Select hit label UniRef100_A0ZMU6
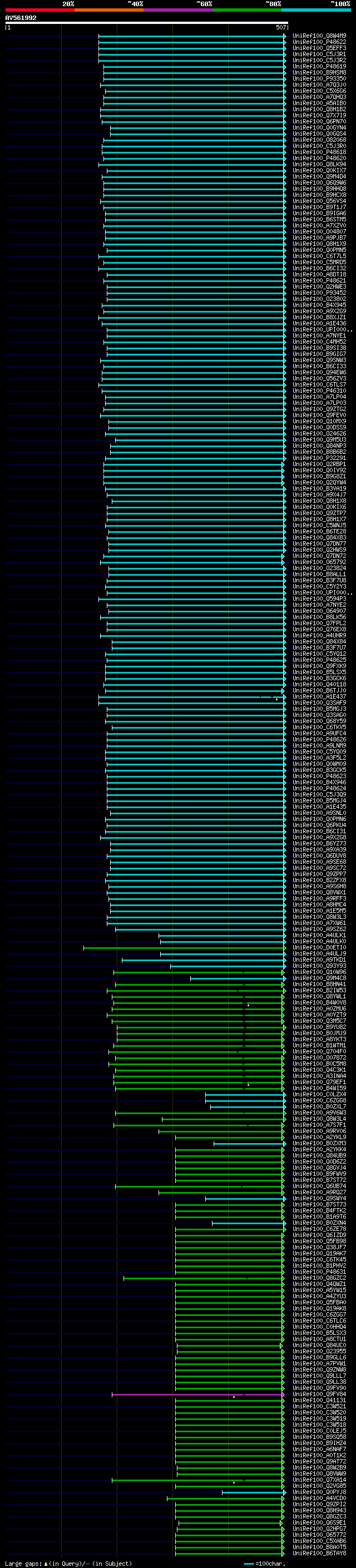 319,1008
